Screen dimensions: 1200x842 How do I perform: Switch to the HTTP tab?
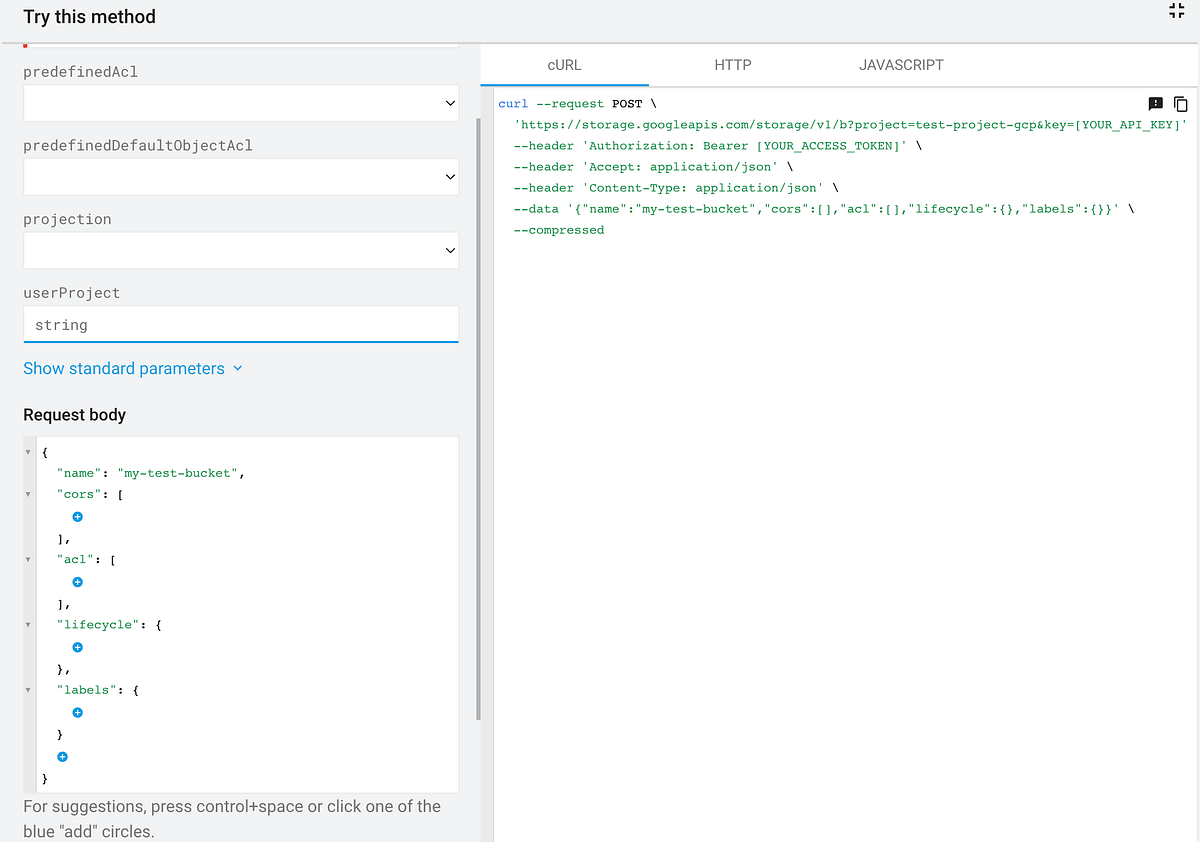pyautogui.click(x=733, y=65)
